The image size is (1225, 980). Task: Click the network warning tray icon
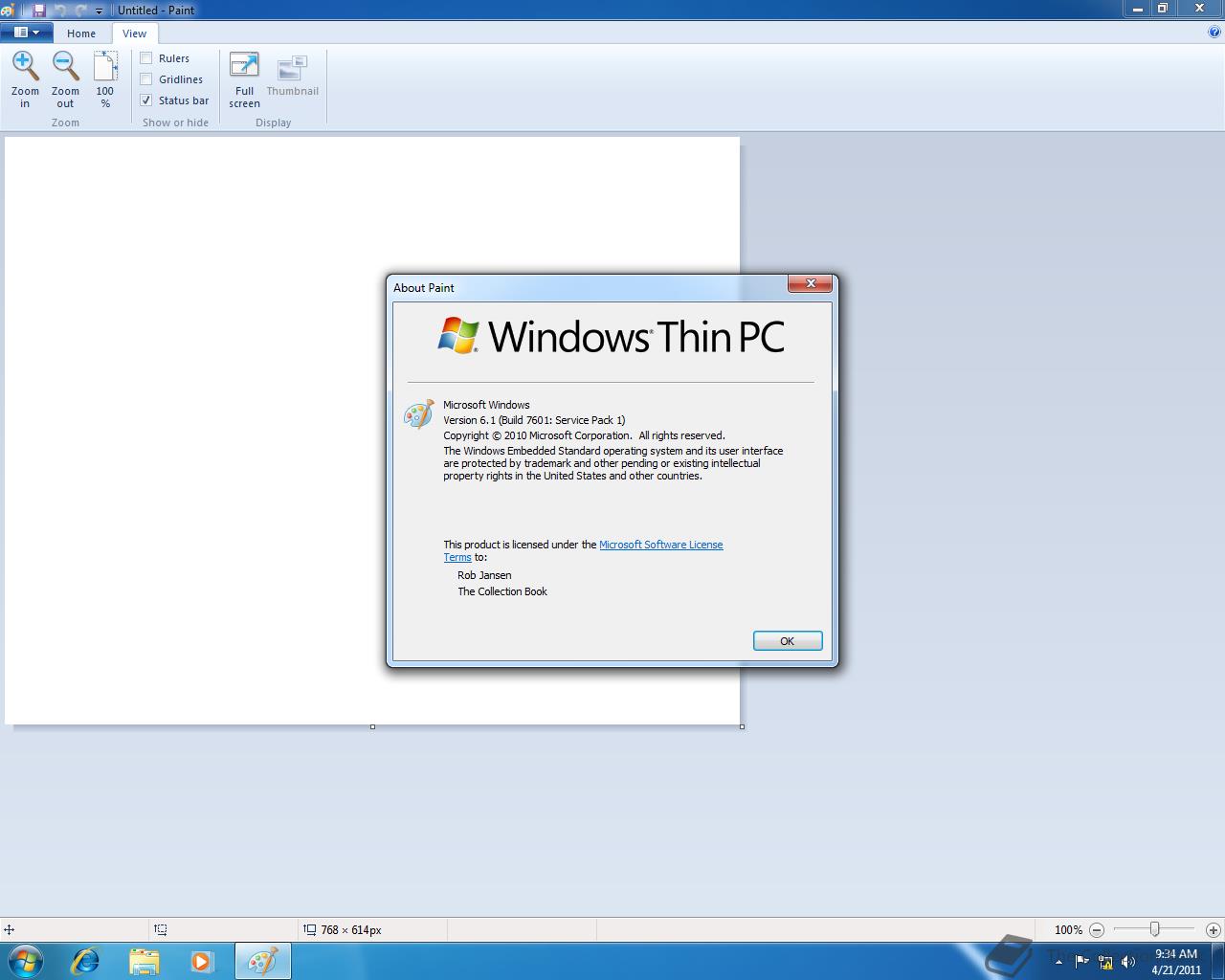[1105, 962]
